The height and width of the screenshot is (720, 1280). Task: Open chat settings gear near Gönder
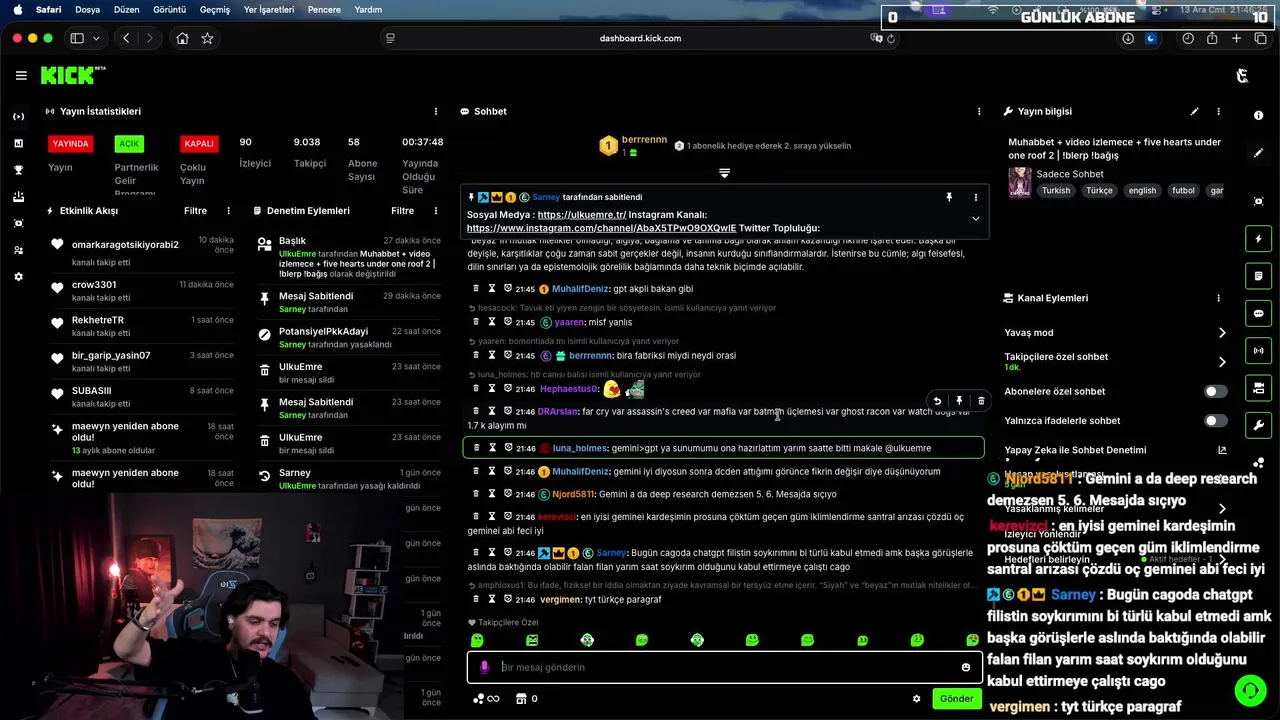(x=916, y=699)
